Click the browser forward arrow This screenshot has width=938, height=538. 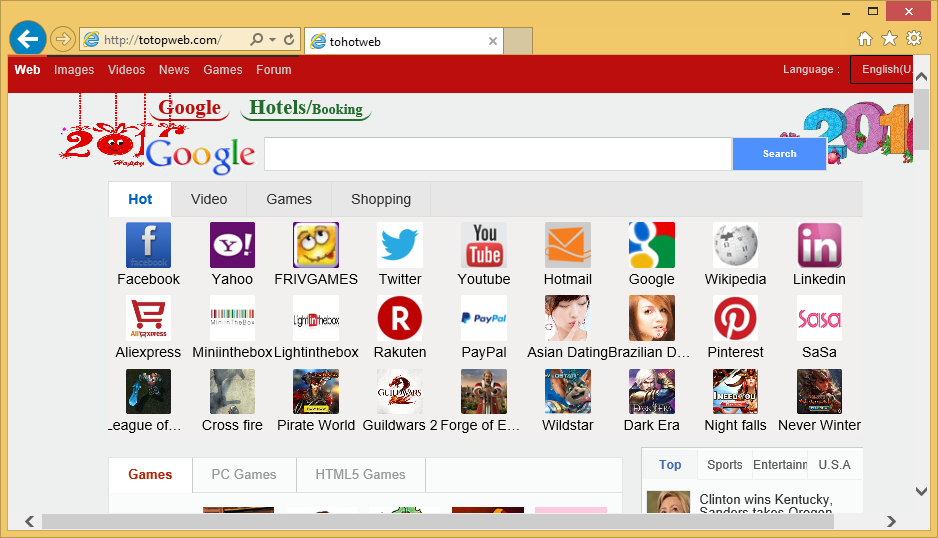[x=62, y=39]
